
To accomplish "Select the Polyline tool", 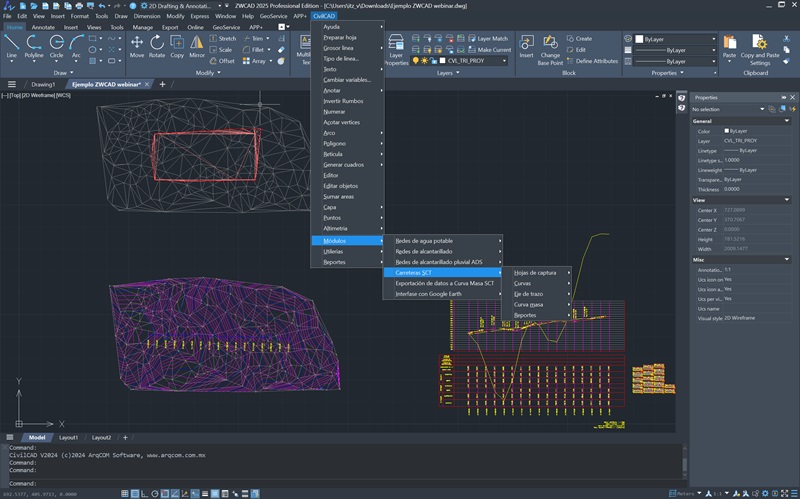I will click(34, 46).
